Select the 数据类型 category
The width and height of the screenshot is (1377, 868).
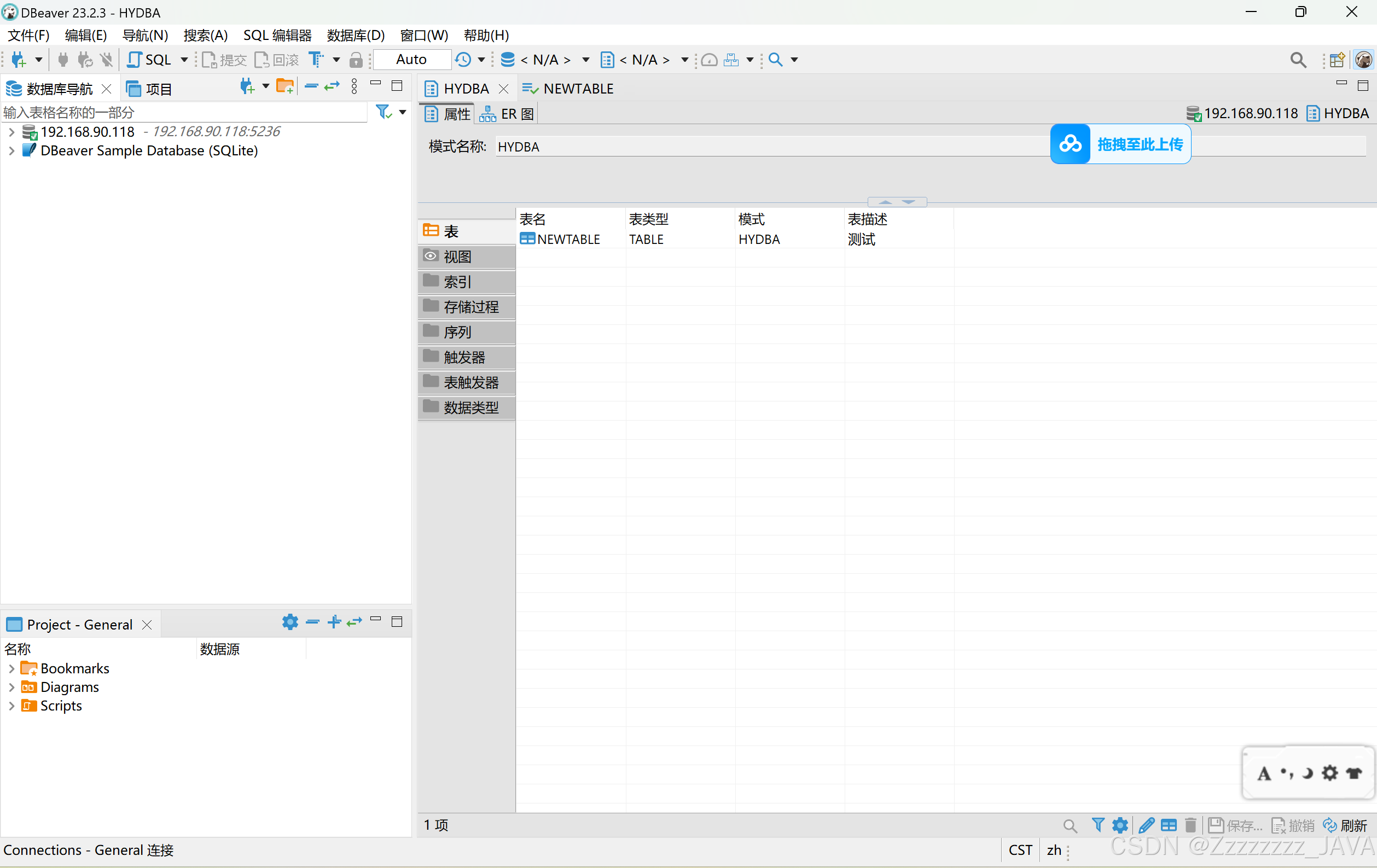(467, 407)
